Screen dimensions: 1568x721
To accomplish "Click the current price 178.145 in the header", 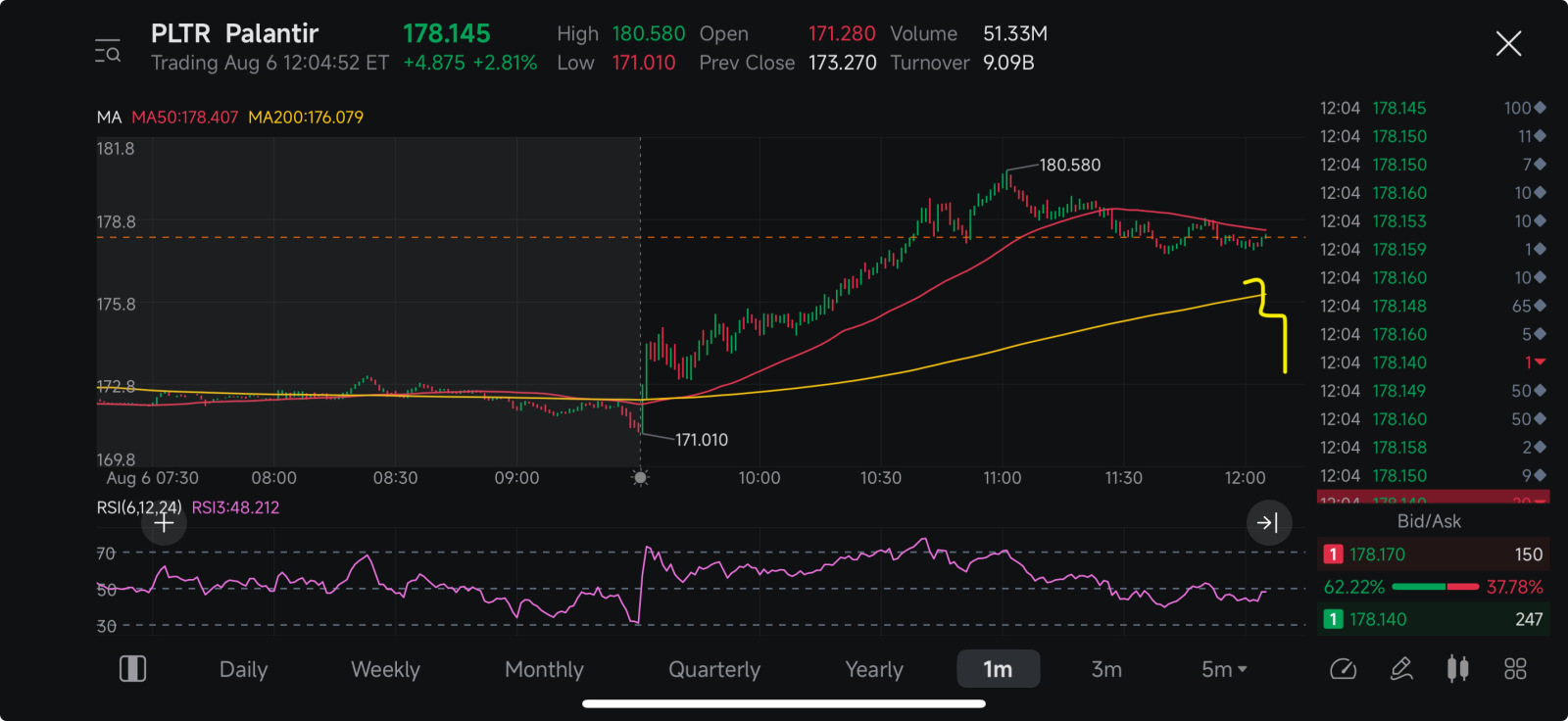I will click(x=447, y=33).
